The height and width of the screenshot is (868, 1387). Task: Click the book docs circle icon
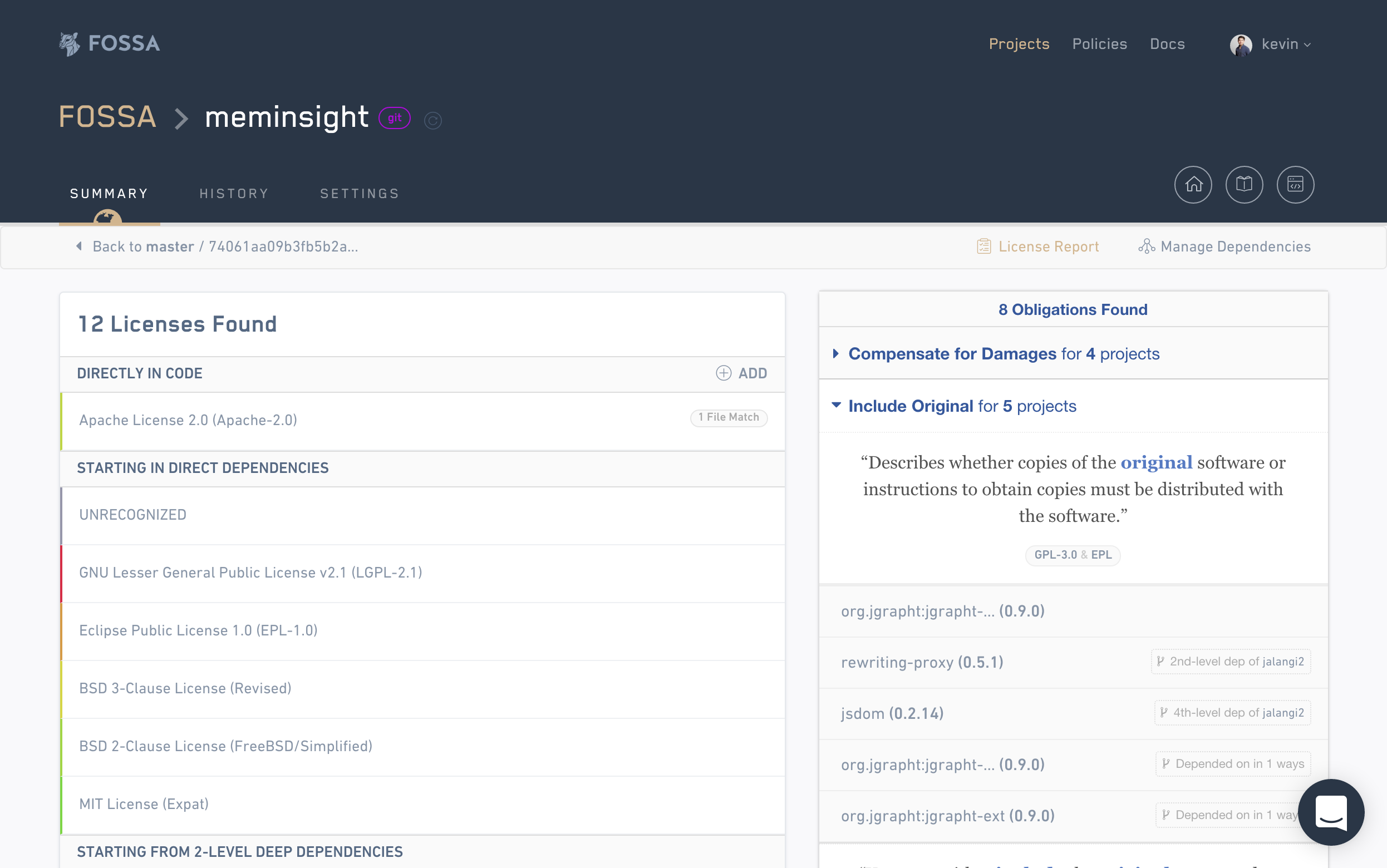click(x=1244, y=185)
